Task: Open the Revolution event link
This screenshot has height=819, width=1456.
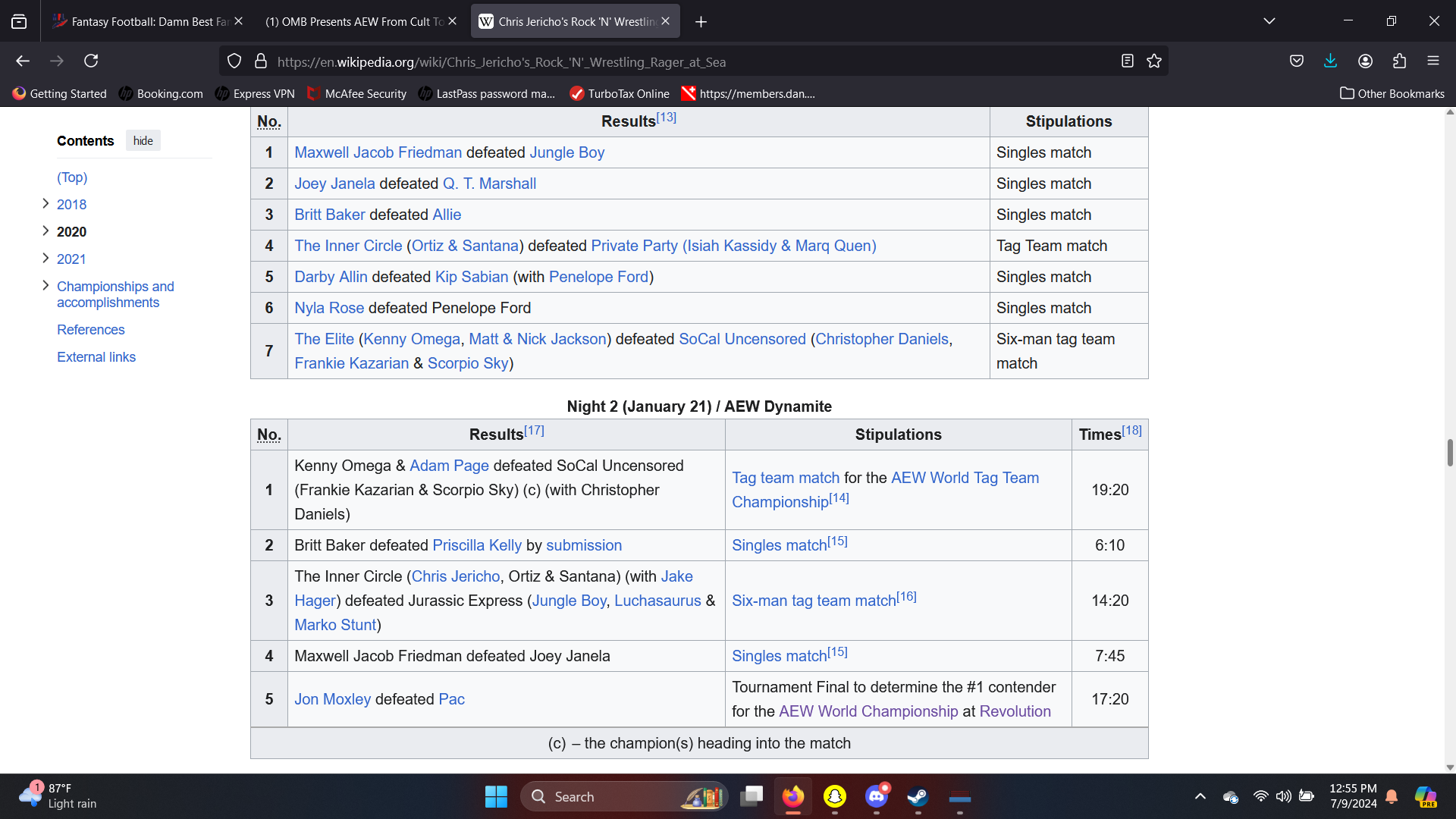Action: click(1015, 711)
